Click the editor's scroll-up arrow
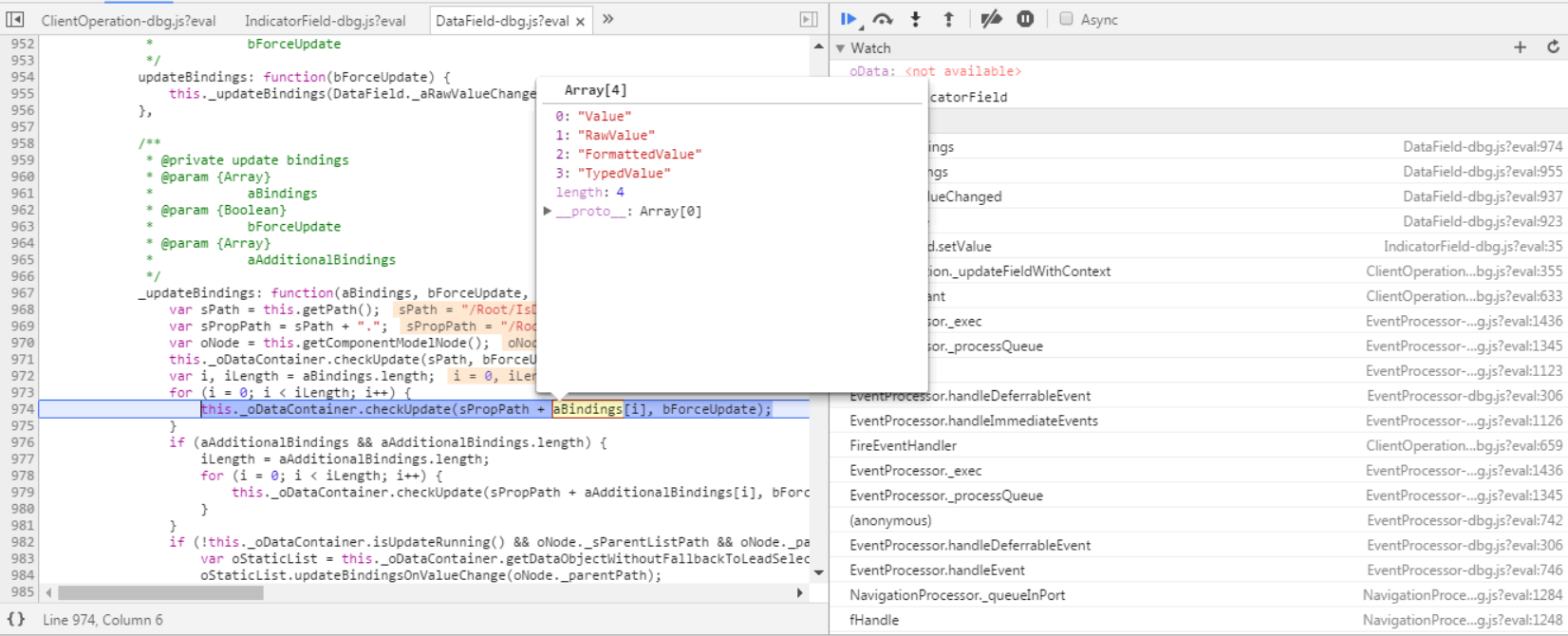Viewport: 1568px width, 636px height. pos(818,45)
